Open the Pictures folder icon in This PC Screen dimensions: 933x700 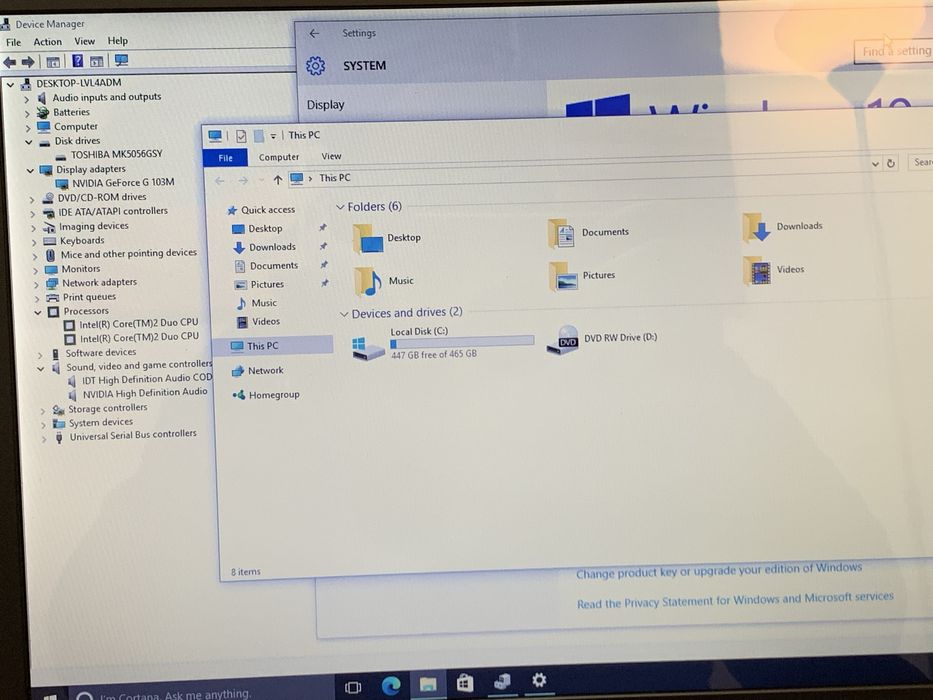562,276
